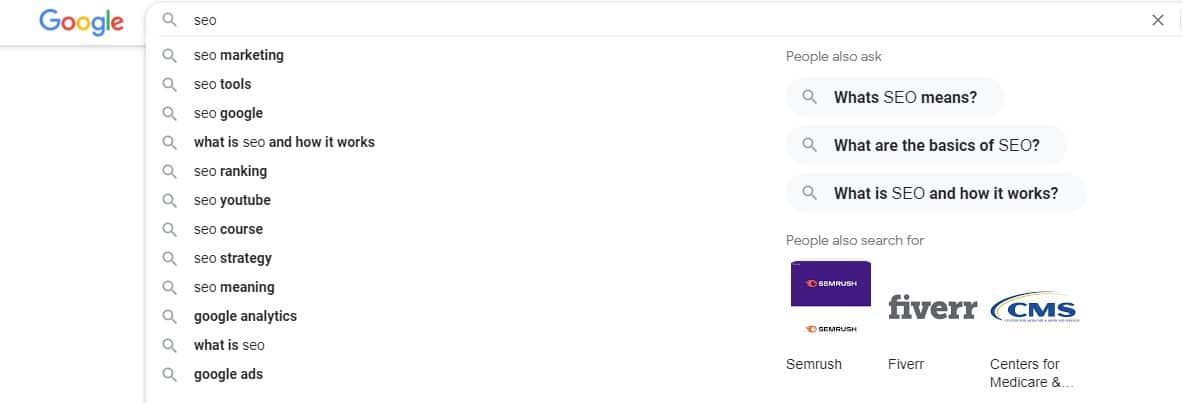Open the Fiverr logo thumbnail
1183x403 pixels.
933,307
